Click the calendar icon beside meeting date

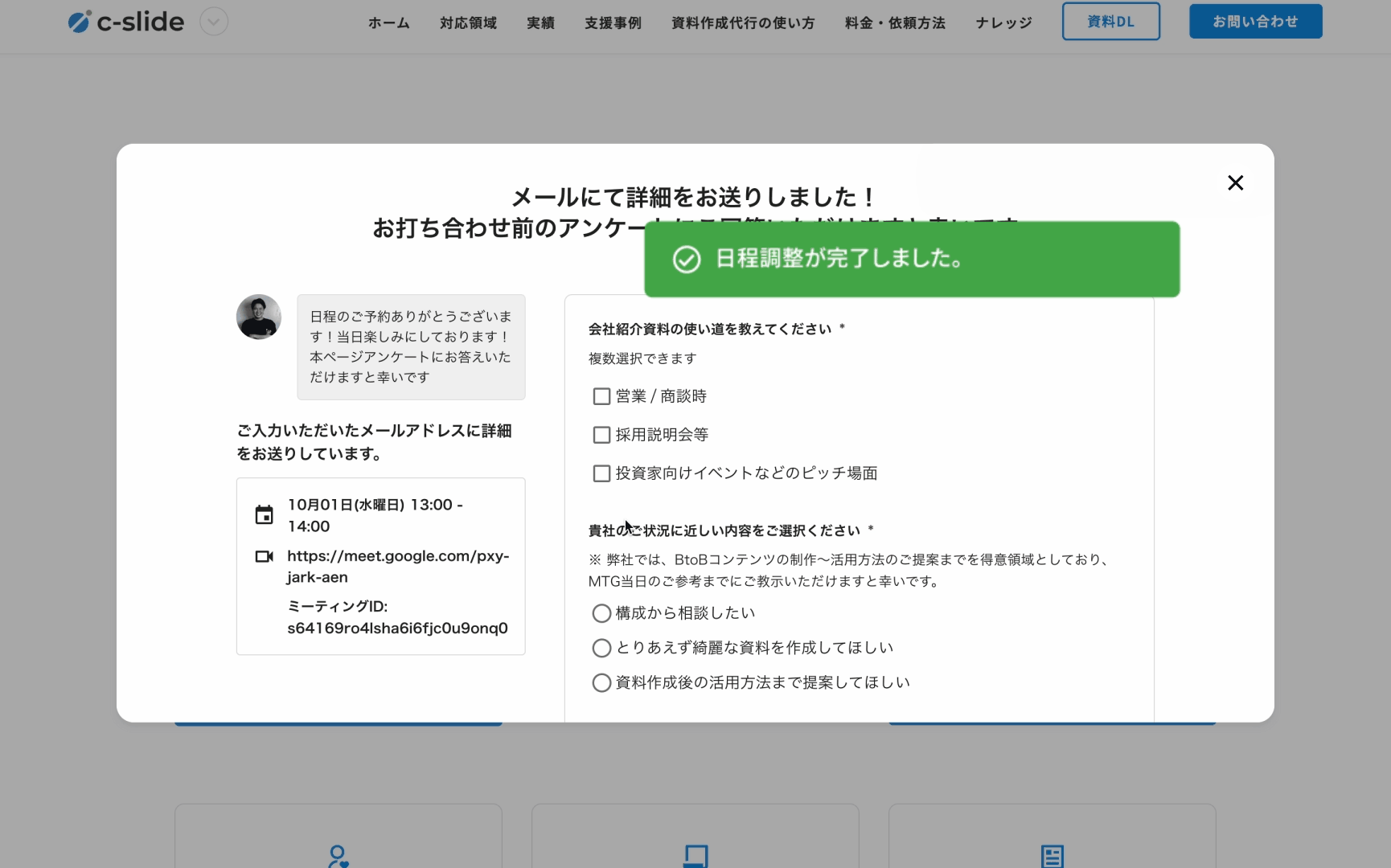coord(264,515)
